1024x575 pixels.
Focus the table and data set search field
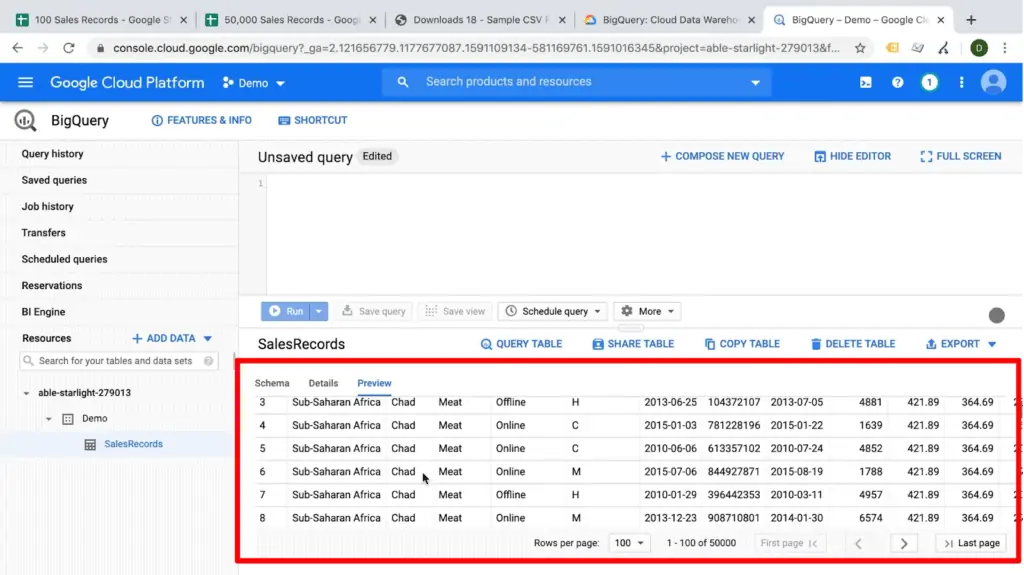pos(118,361)
